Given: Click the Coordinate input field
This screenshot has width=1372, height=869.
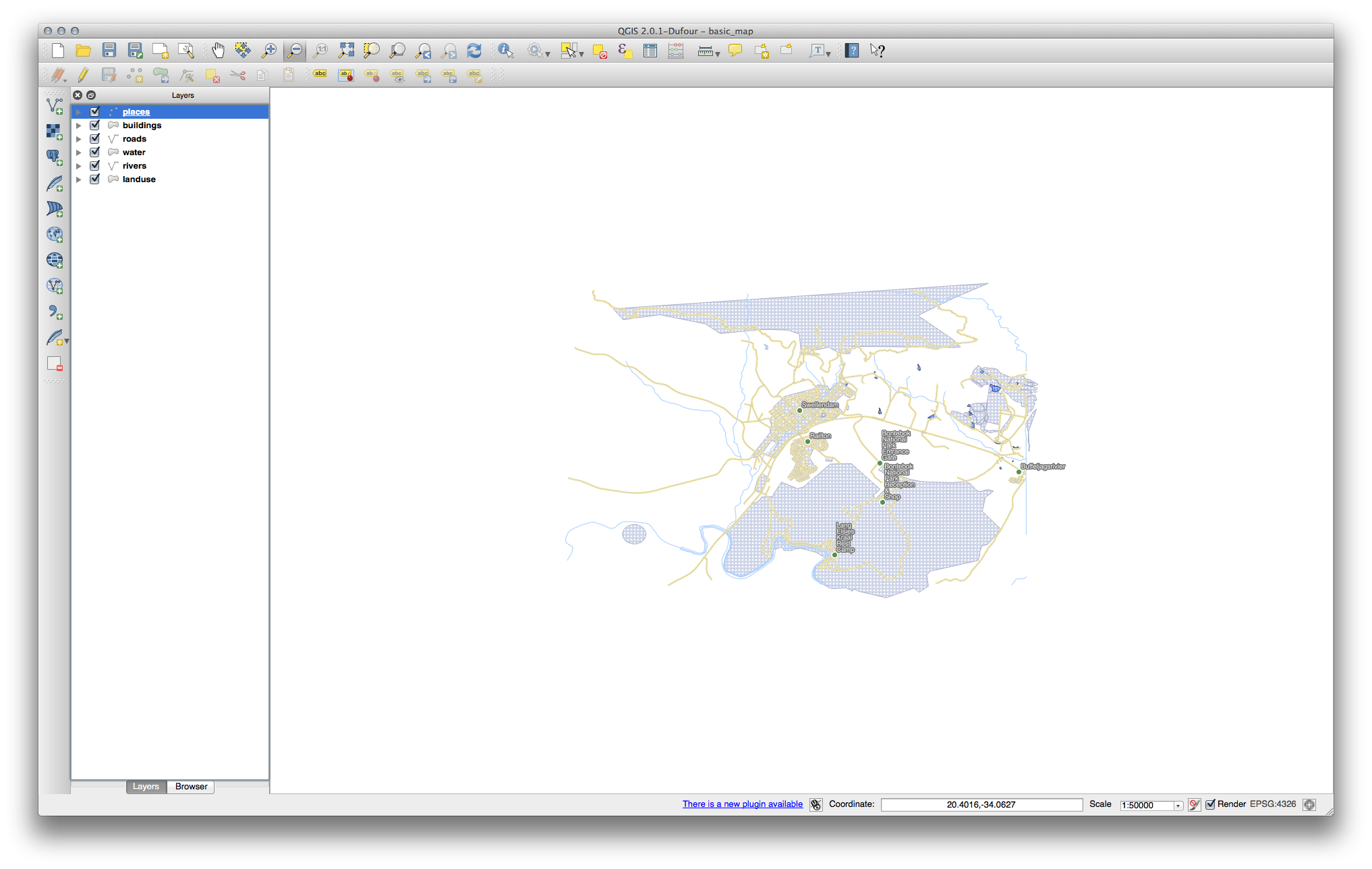Looking at the screenshot, I should coord(981,805).
